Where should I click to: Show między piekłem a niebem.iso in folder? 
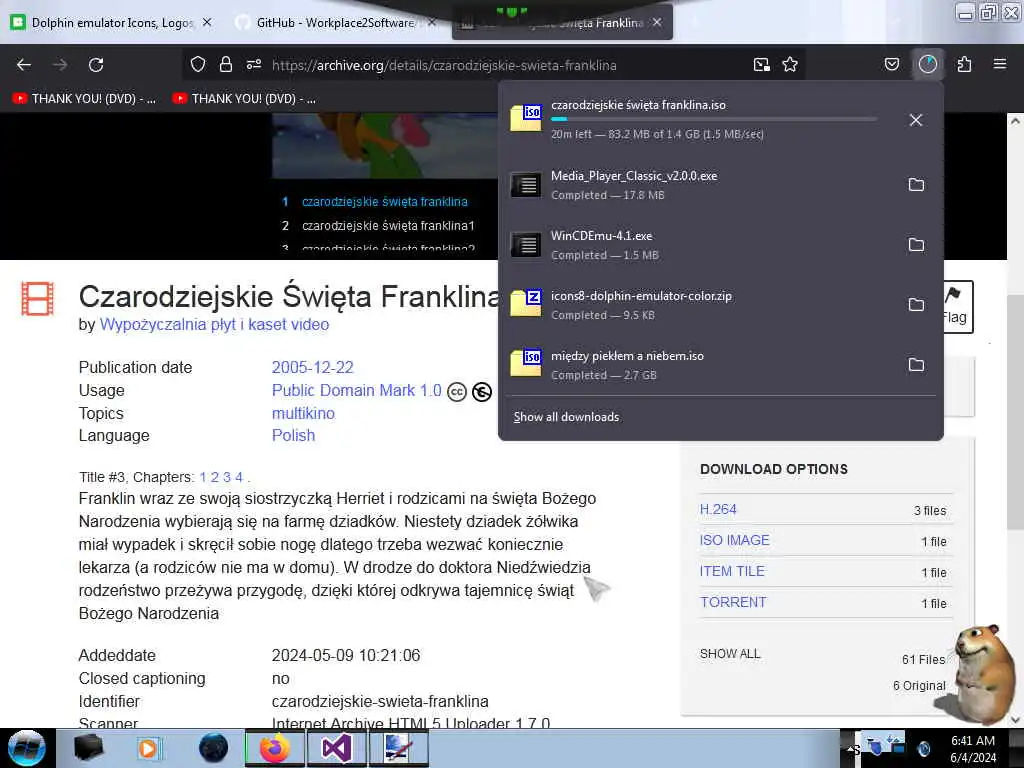[916, 365]
